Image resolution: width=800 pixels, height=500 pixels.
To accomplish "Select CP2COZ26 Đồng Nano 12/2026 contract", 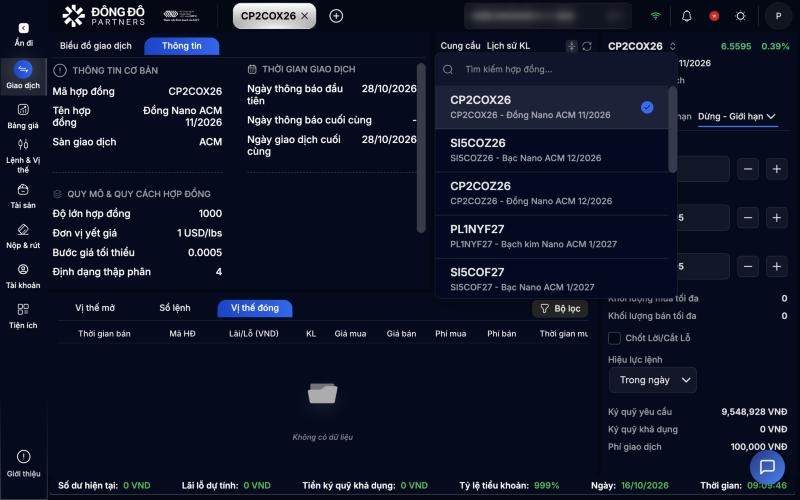I will point(552,193).
